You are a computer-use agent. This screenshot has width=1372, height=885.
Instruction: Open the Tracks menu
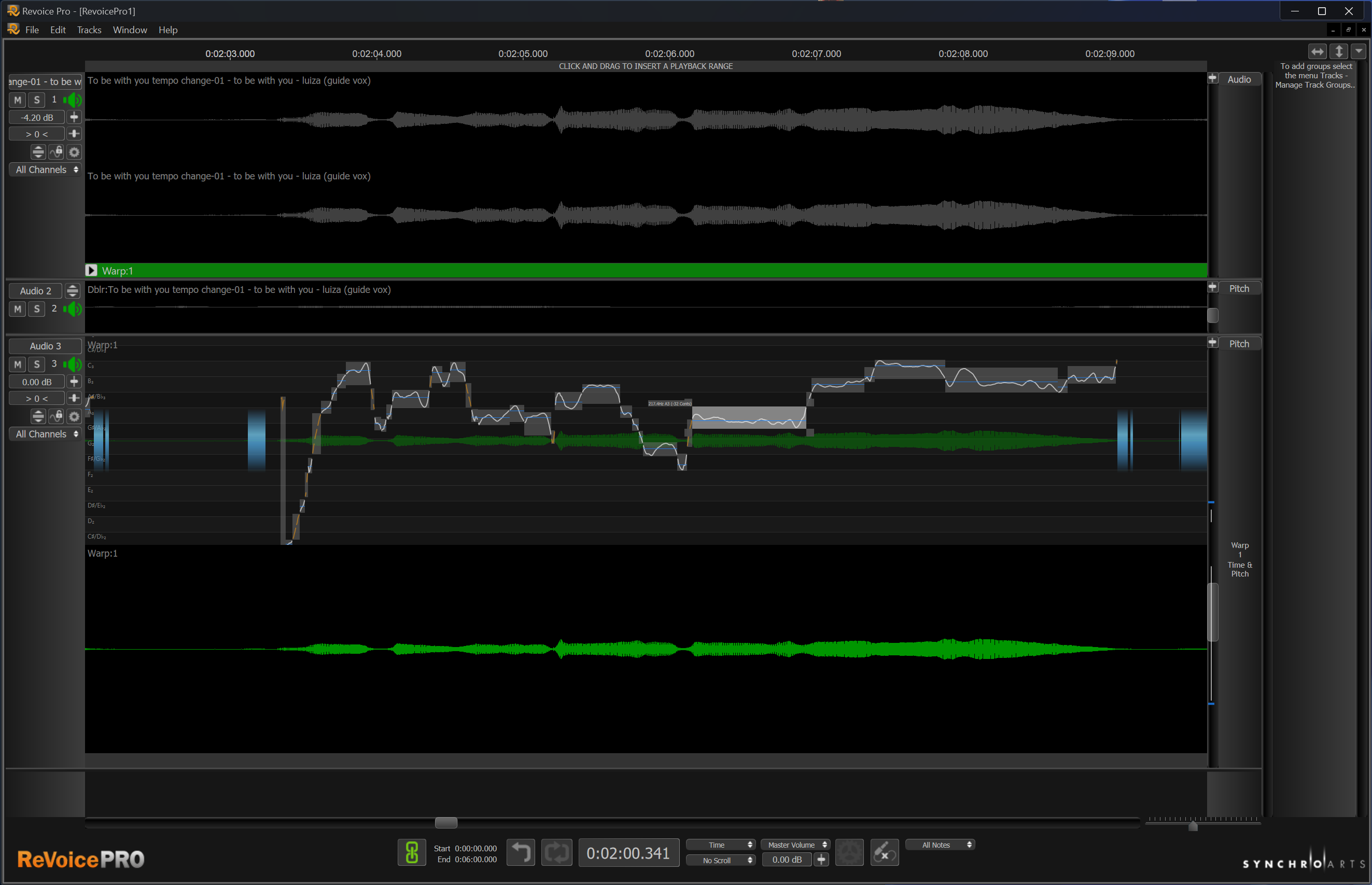89,30
